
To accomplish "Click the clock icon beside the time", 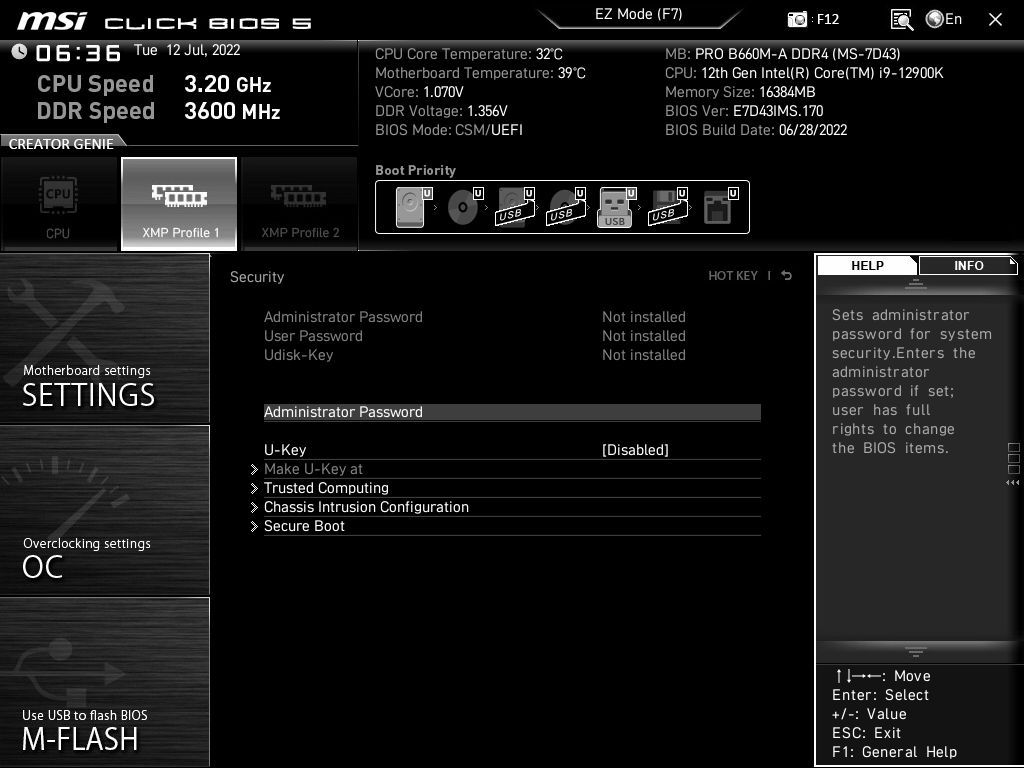I will [x=19, y=51].
